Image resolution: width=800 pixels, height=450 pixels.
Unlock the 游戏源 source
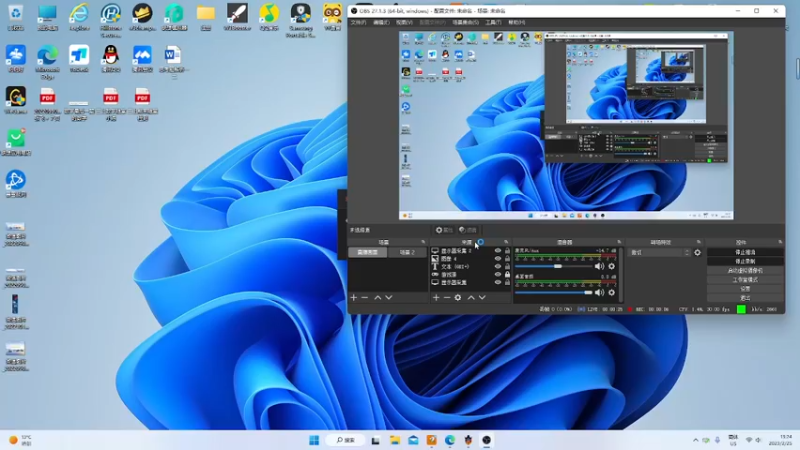pyautogui.click(x=507, y=274)
